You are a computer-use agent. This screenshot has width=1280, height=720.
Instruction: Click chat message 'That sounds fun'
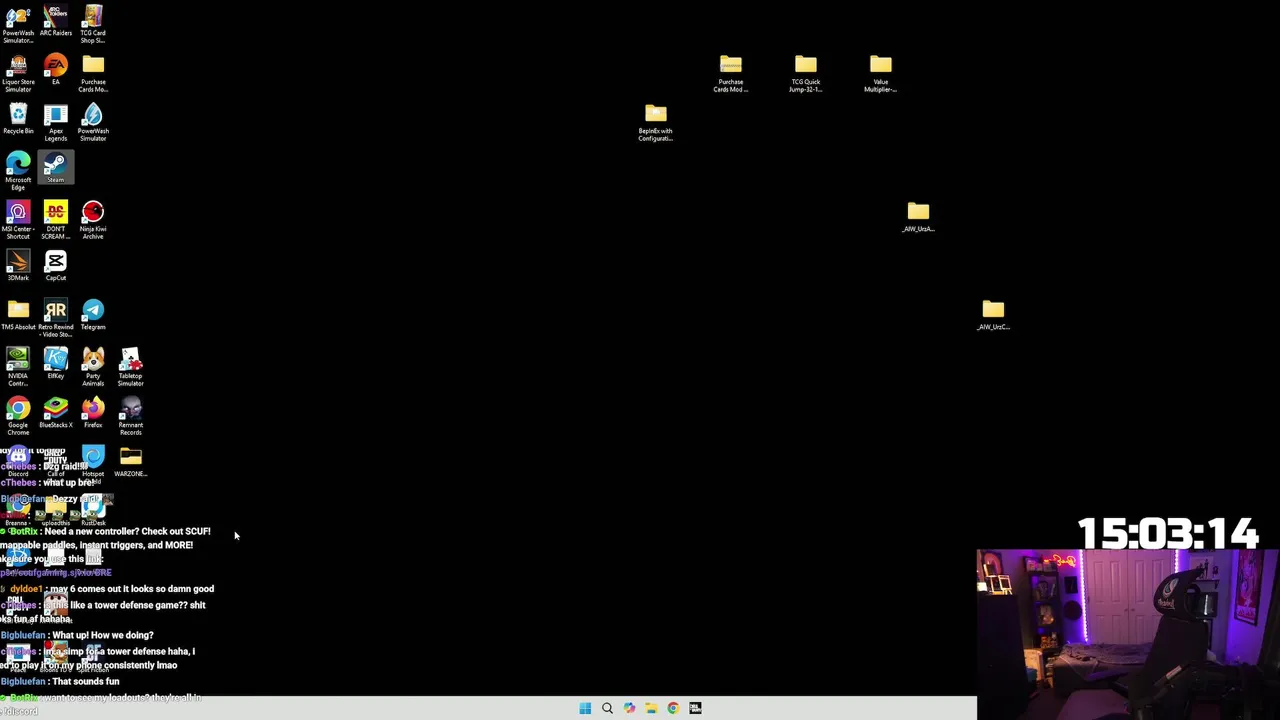click(x=85, y=681)
